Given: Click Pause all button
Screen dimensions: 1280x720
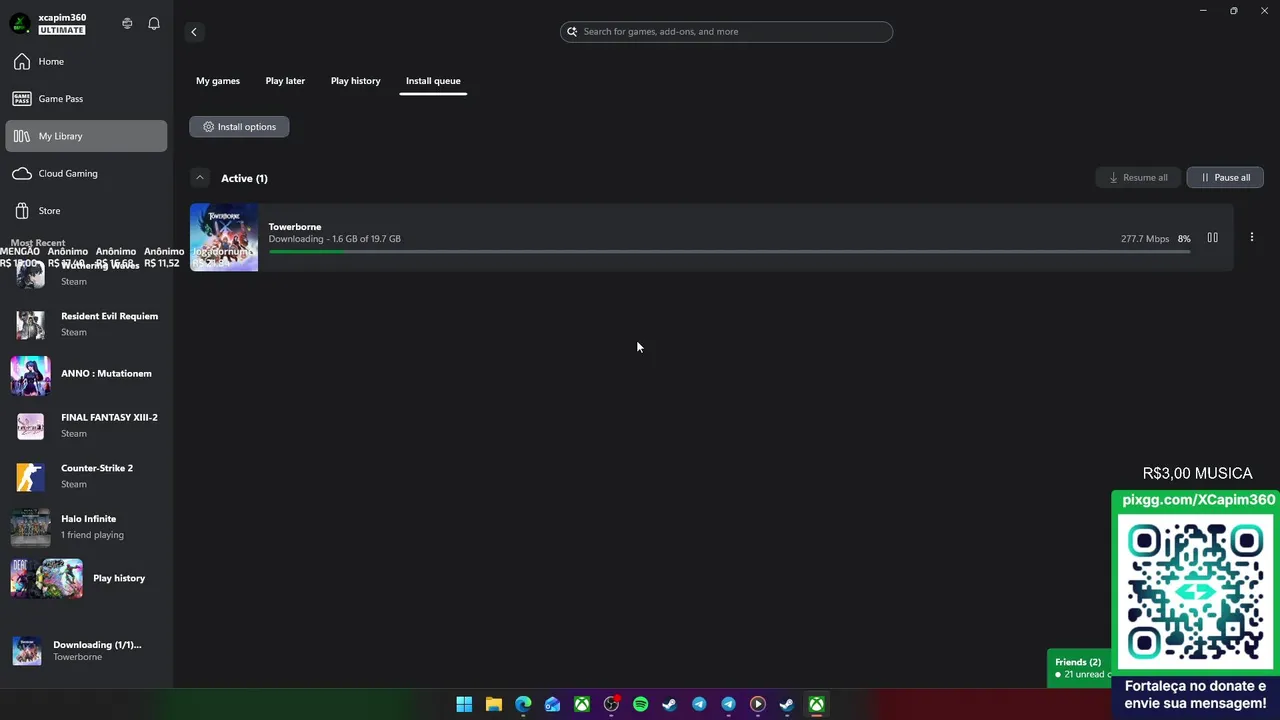Looking at the screenshot, I should click(1225, 178).
